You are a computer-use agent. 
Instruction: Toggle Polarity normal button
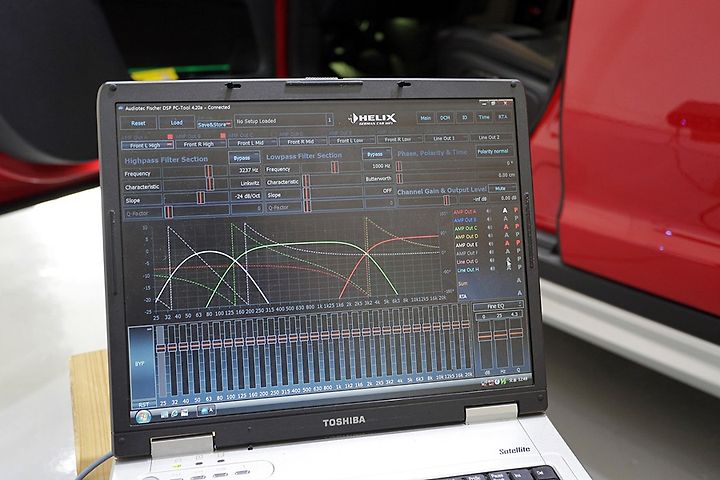tap(494, 151)
